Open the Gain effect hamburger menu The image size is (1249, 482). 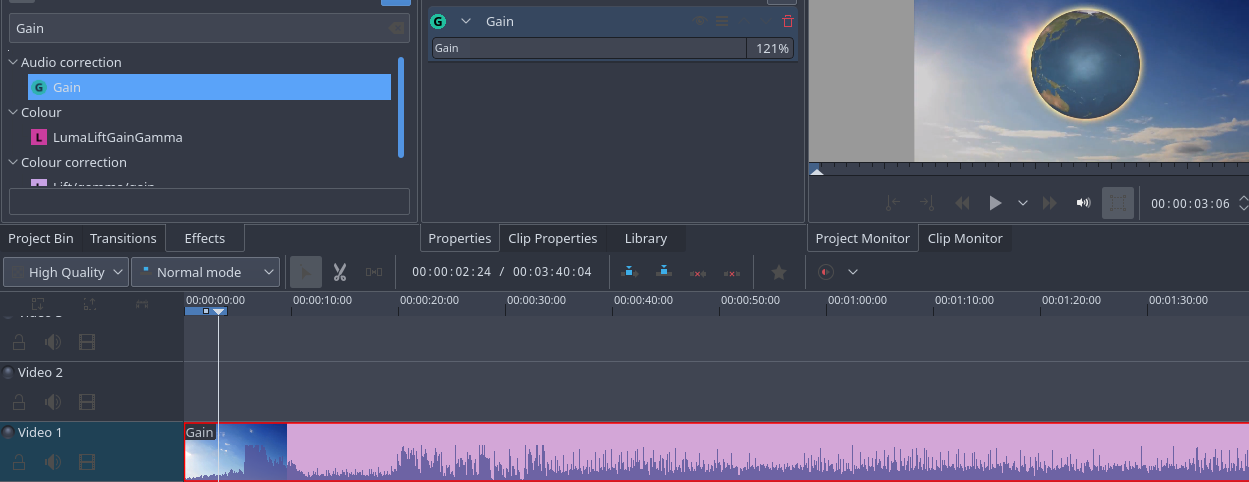tap(722, 21)
